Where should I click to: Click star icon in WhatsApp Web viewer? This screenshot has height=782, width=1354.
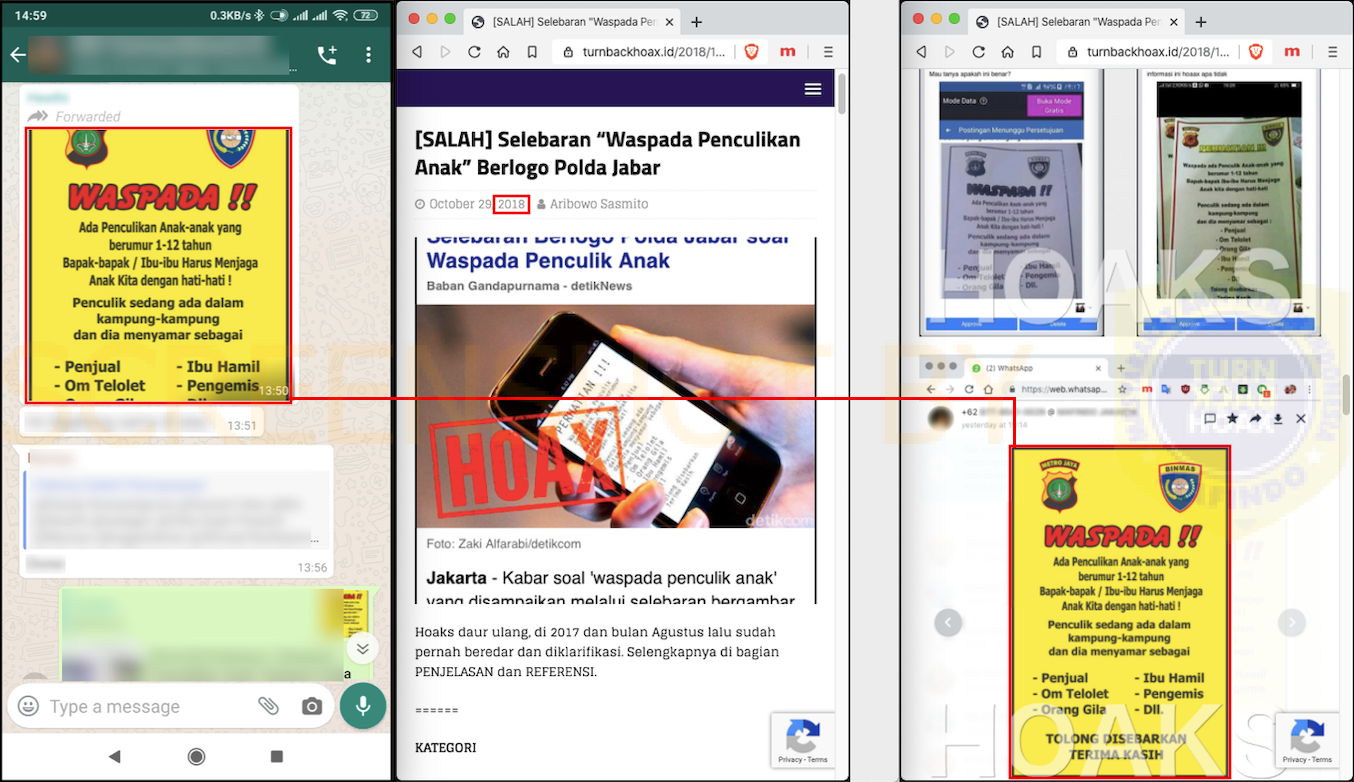click(1232, 419)
